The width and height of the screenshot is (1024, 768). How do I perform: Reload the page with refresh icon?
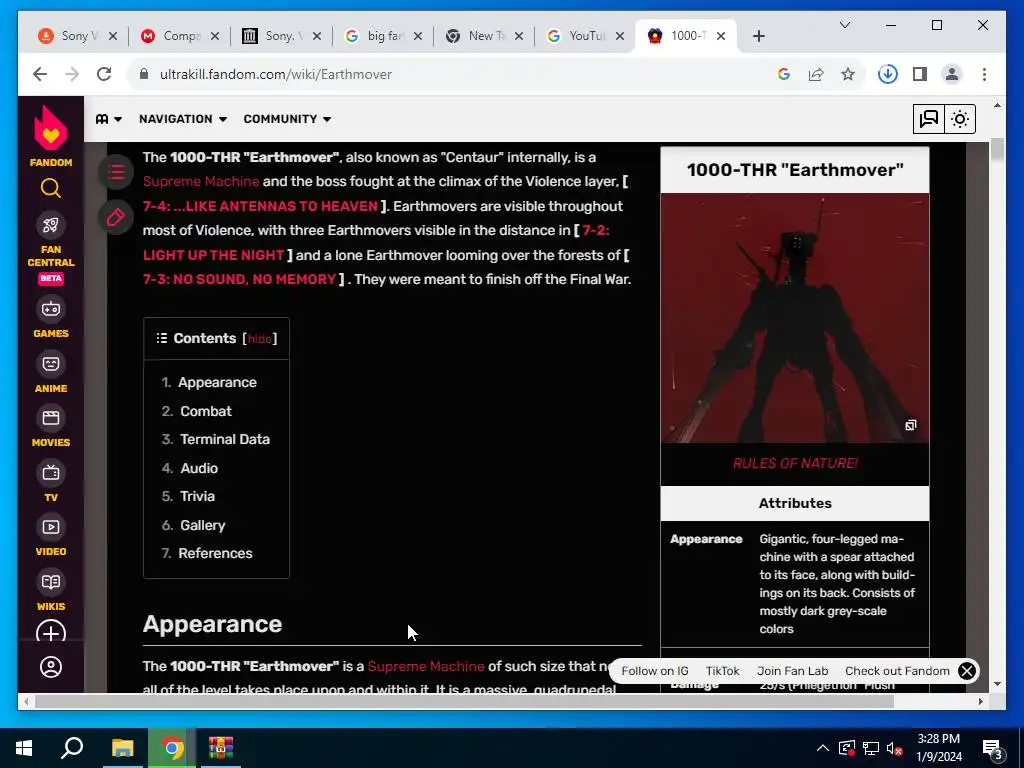pyautogui.click(x=104, y=74)
